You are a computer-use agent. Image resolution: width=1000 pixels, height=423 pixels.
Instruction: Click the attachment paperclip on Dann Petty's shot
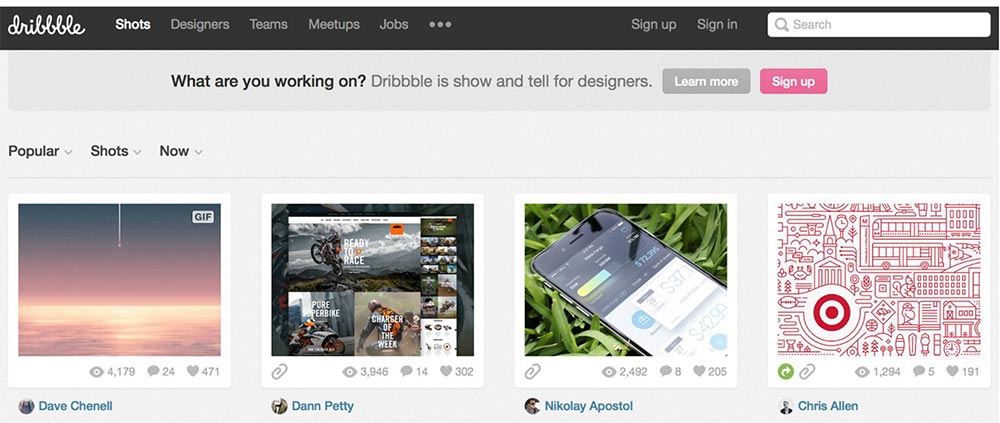click(279, 371)
